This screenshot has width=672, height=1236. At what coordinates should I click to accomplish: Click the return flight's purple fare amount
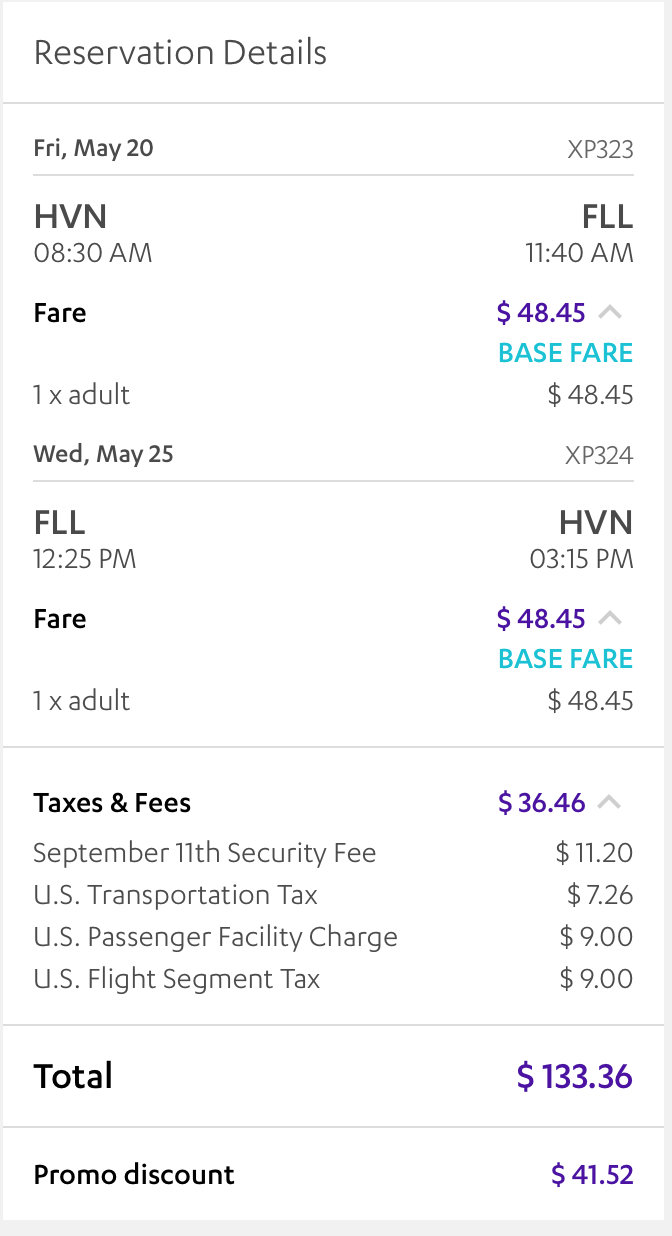[x=540, y=619]
